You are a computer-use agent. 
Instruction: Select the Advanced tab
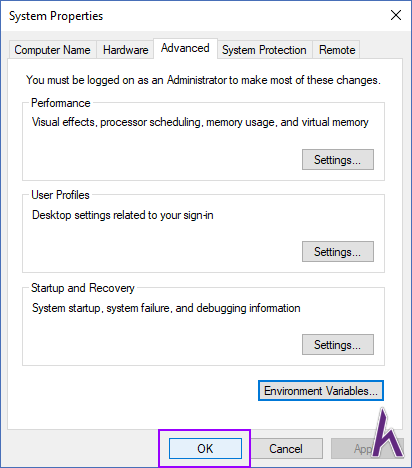click(185, 48)
